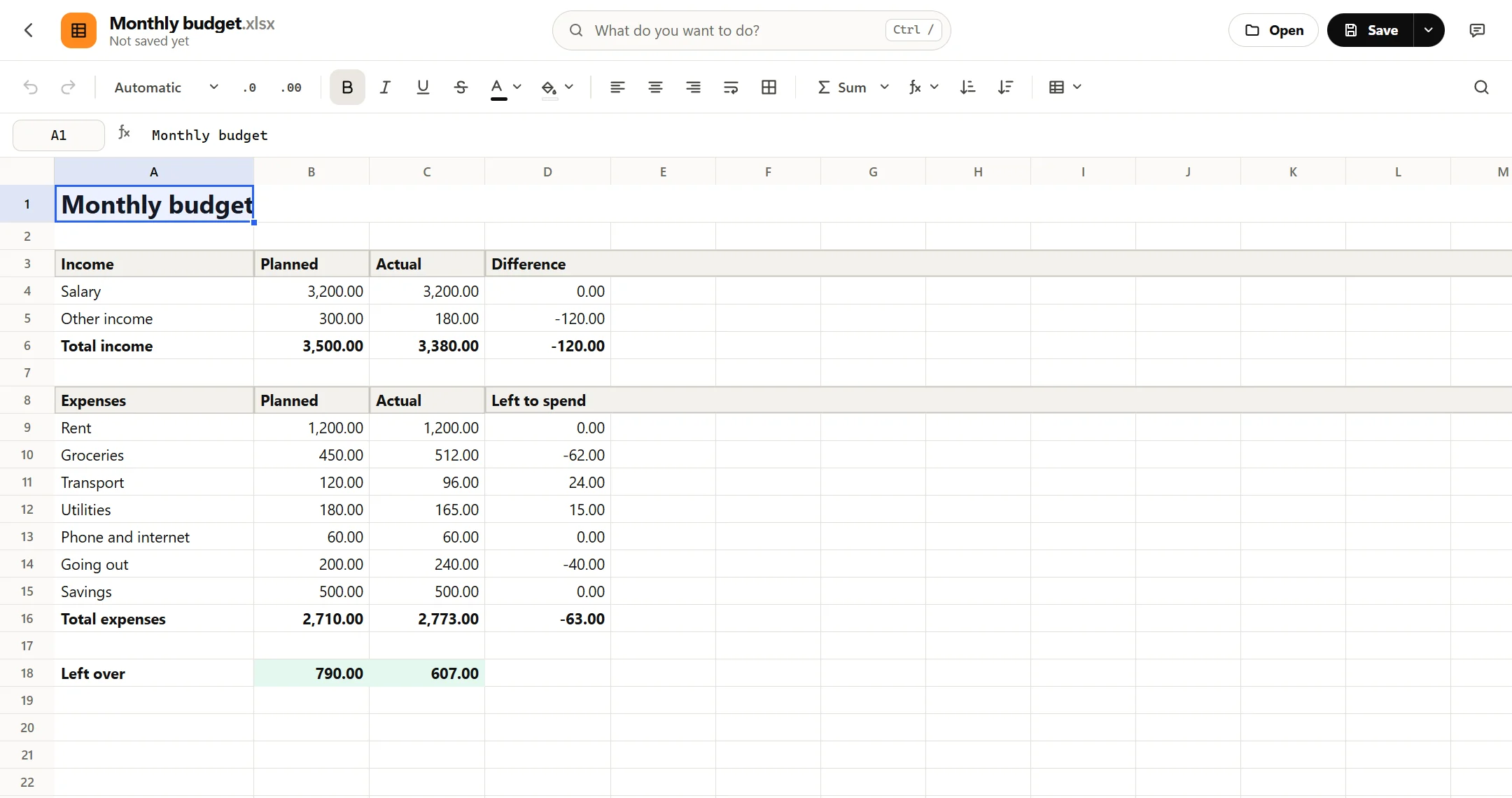Viewport: 1512px width, 798px height.
Task: Expand the table format dropdown arrow
Action: tap(1077, 87)
